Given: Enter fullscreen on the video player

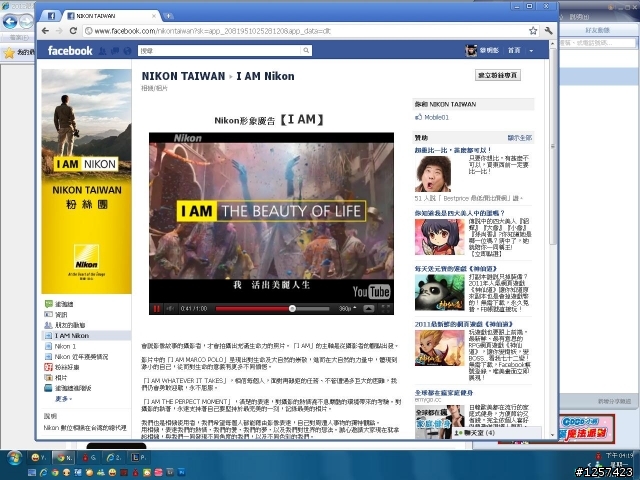Looking at the screenshot, I should (385, 309).
